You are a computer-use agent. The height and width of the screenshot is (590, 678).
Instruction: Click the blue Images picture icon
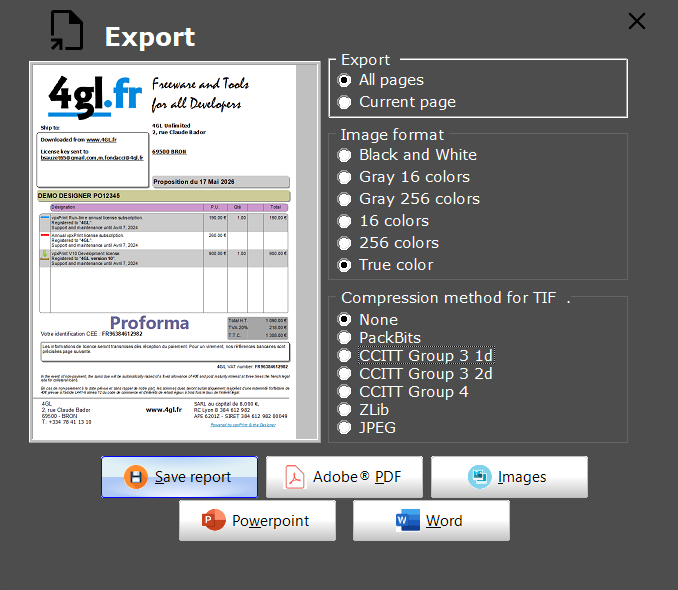(x=480, y=477)
